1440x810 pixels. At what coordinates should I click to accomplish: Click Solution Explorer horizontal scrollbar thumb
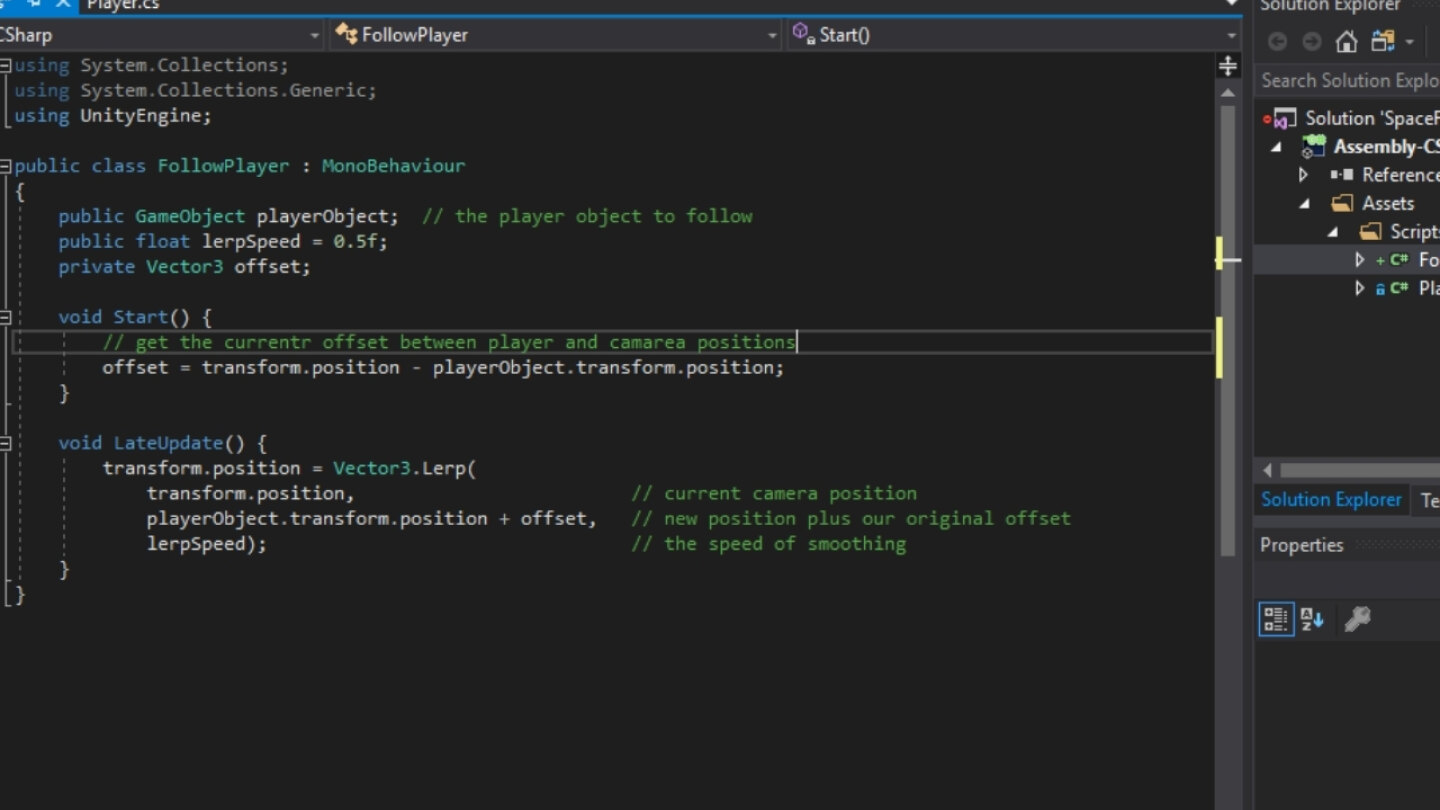[x=1360, y=470]
